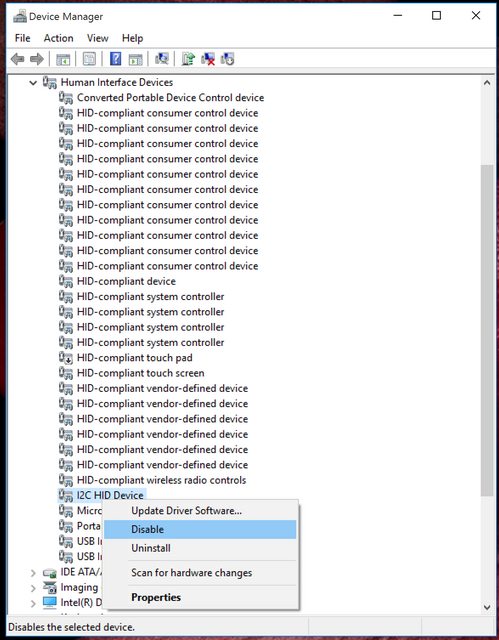
Task: Click icon beside HID-compliant device row
Action: (x=66, y=281)
